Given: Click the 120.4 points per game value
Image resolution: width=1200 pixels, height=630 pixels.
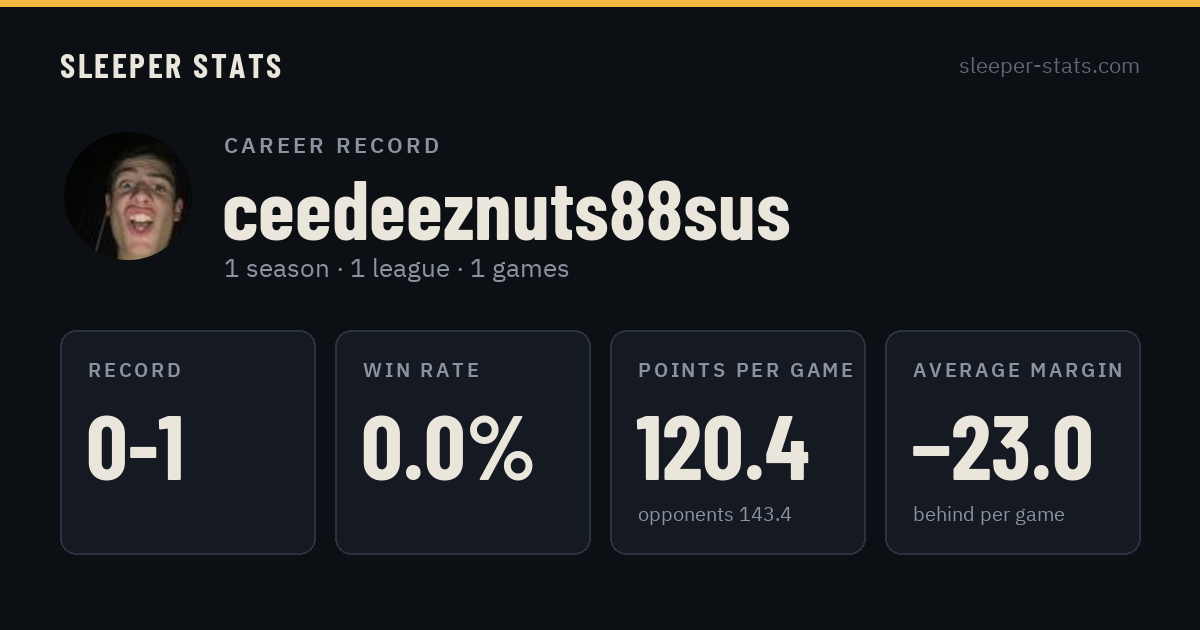Looking at the screenshot, I should coord(723,449).
